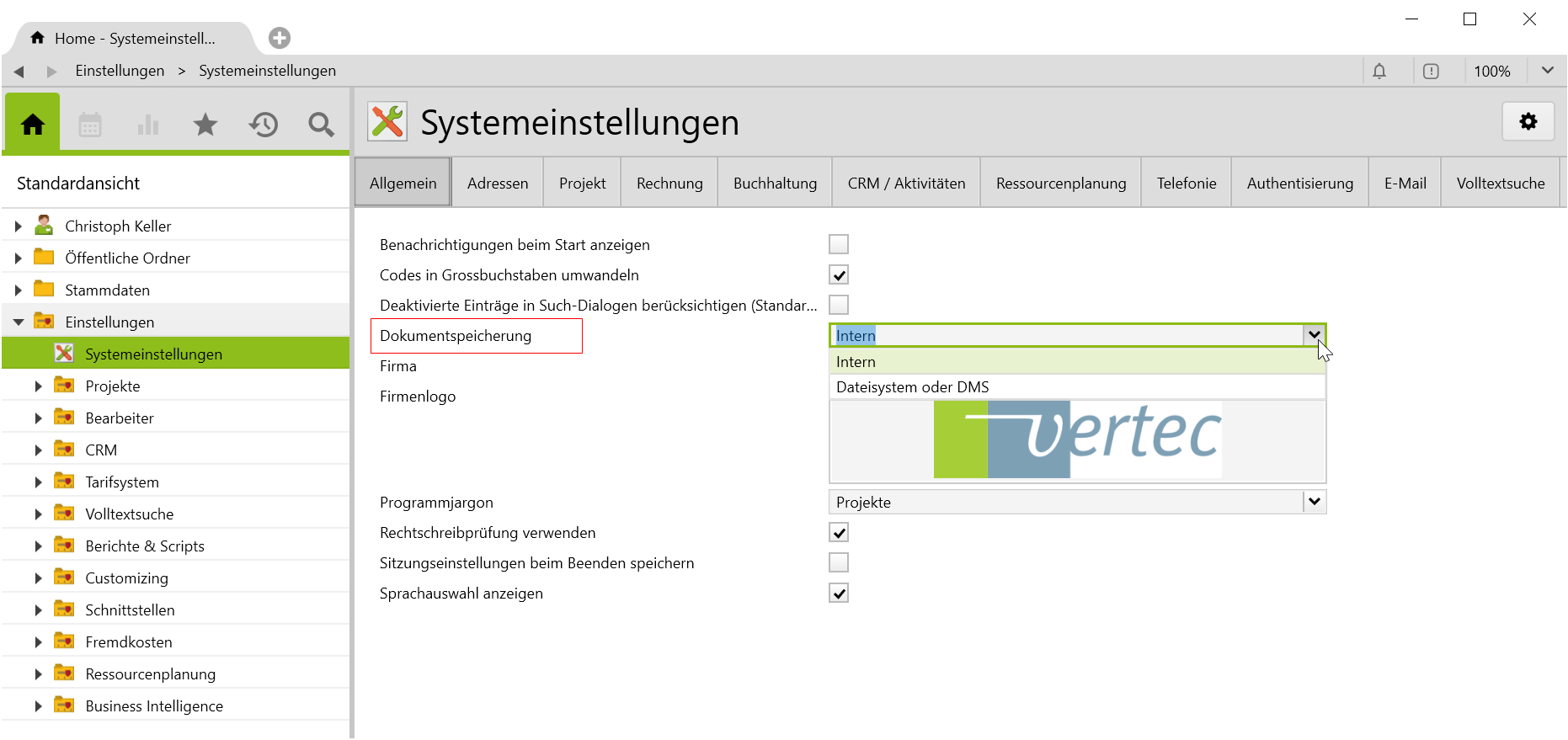Image resolution: width=1568 pixels, height=740 pixels.
Task: Click the gear settings button top right
Action: pyautogui.click(x=1528, y=122)
